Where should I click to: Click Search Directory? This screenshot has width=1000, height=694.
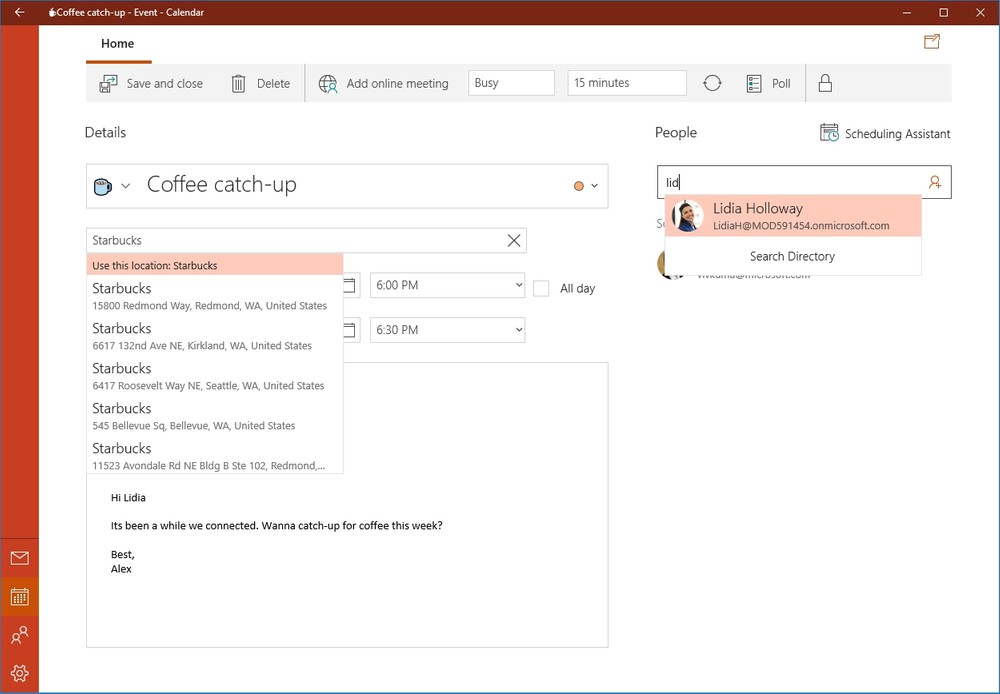click(x=792, y=257)
